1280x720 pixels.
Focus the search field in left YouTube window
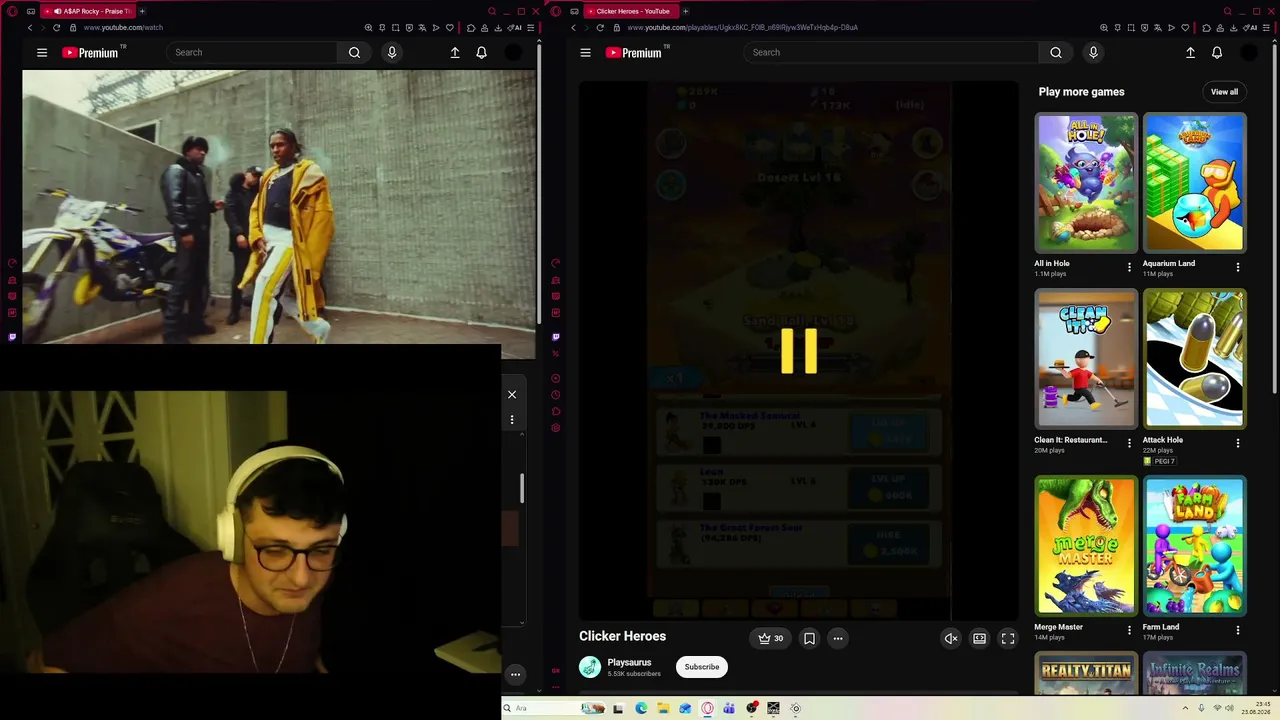[x=252, y=52]
